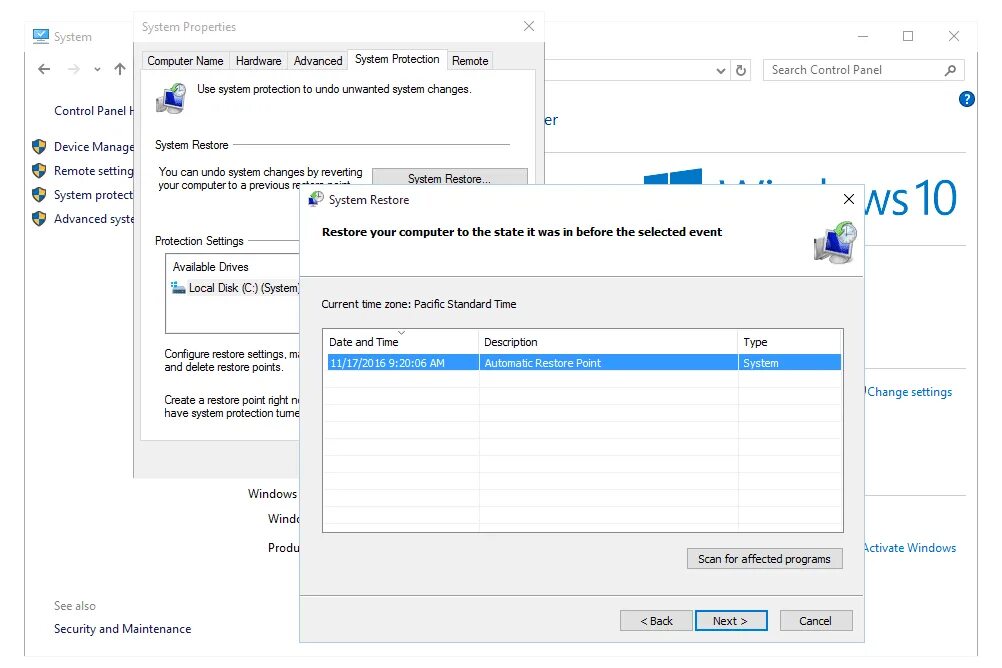Go Back in System Restore wizard

click(x=656, y=621)
